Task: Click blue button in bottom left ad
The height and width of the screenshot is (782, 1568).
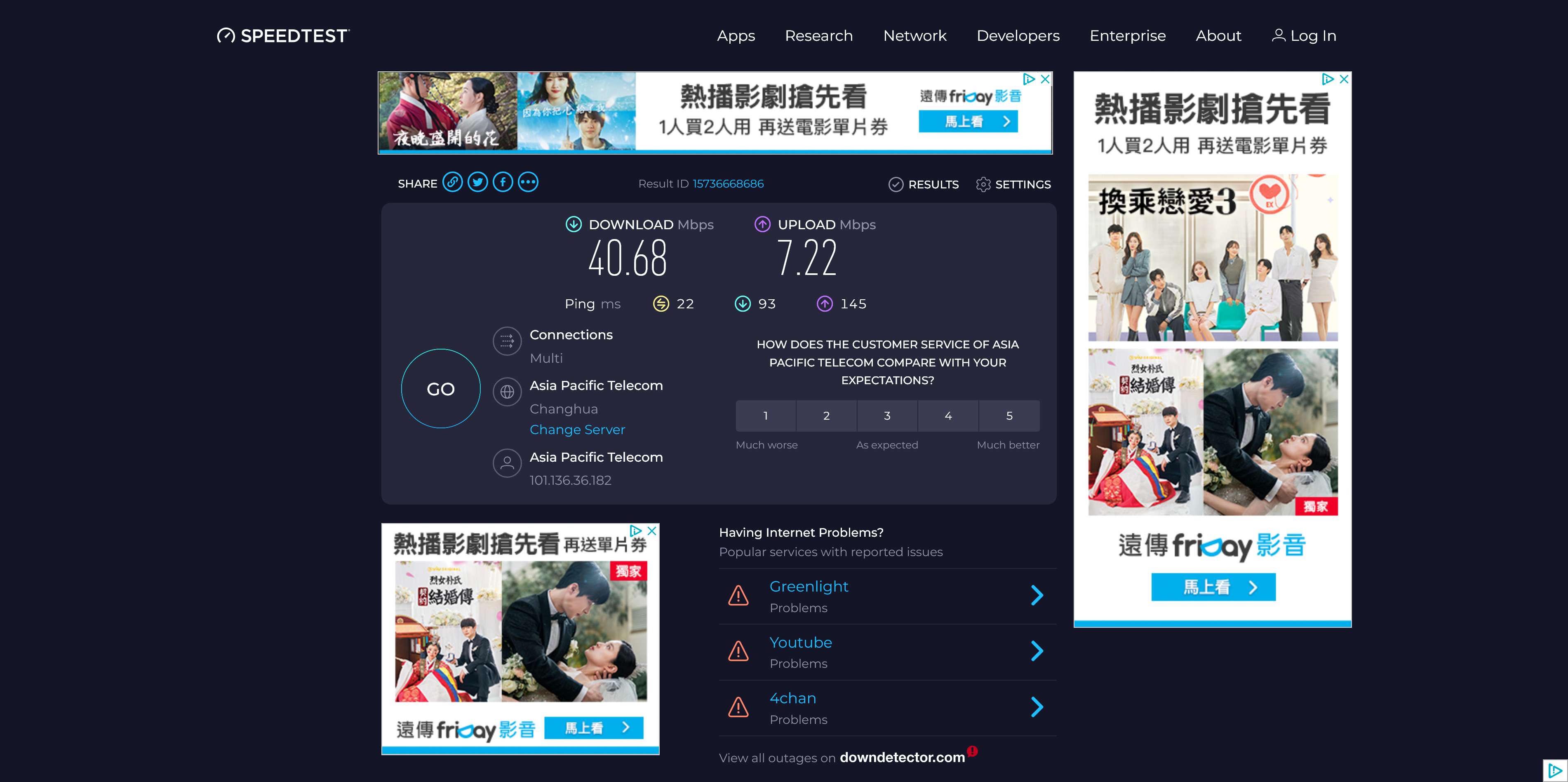Action: [593, 728]
